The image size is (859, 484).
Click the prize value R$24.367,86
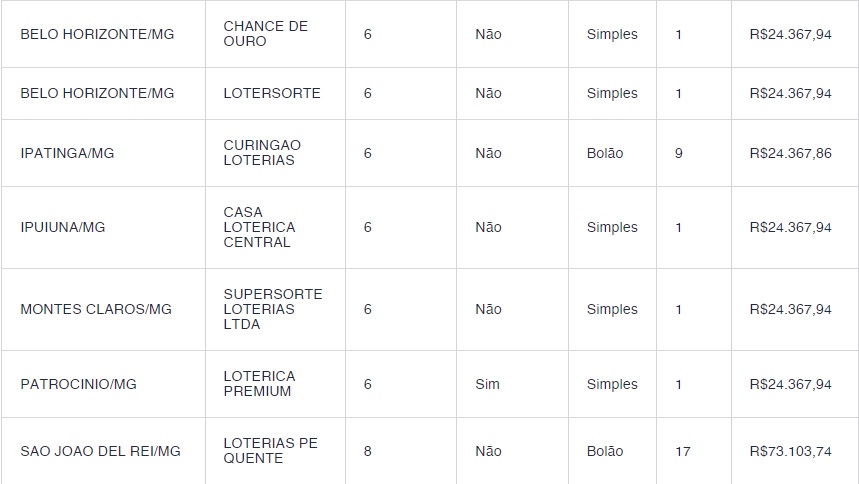[x=790, y=153]
